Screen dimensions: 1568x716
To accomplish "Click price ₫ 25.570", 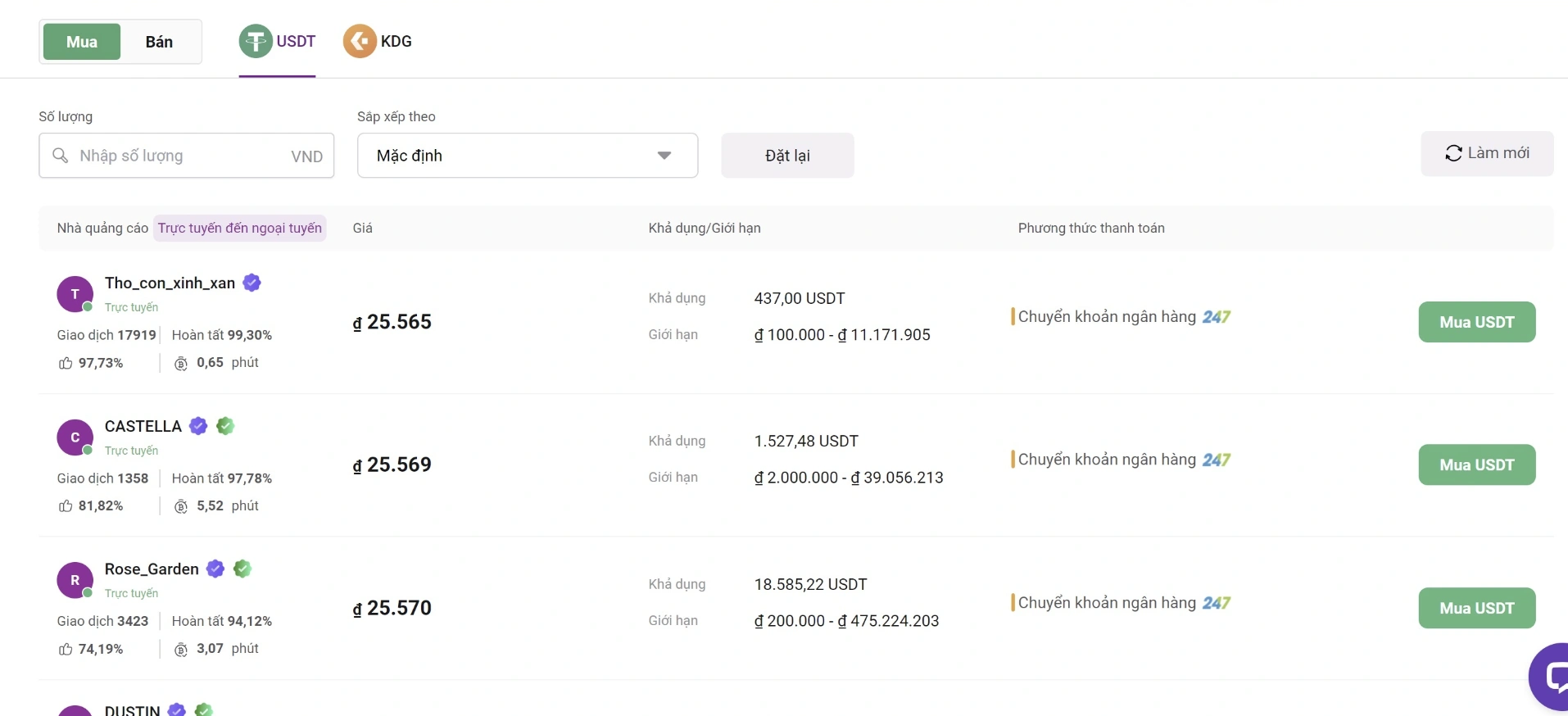I will [x=392, y=608].
